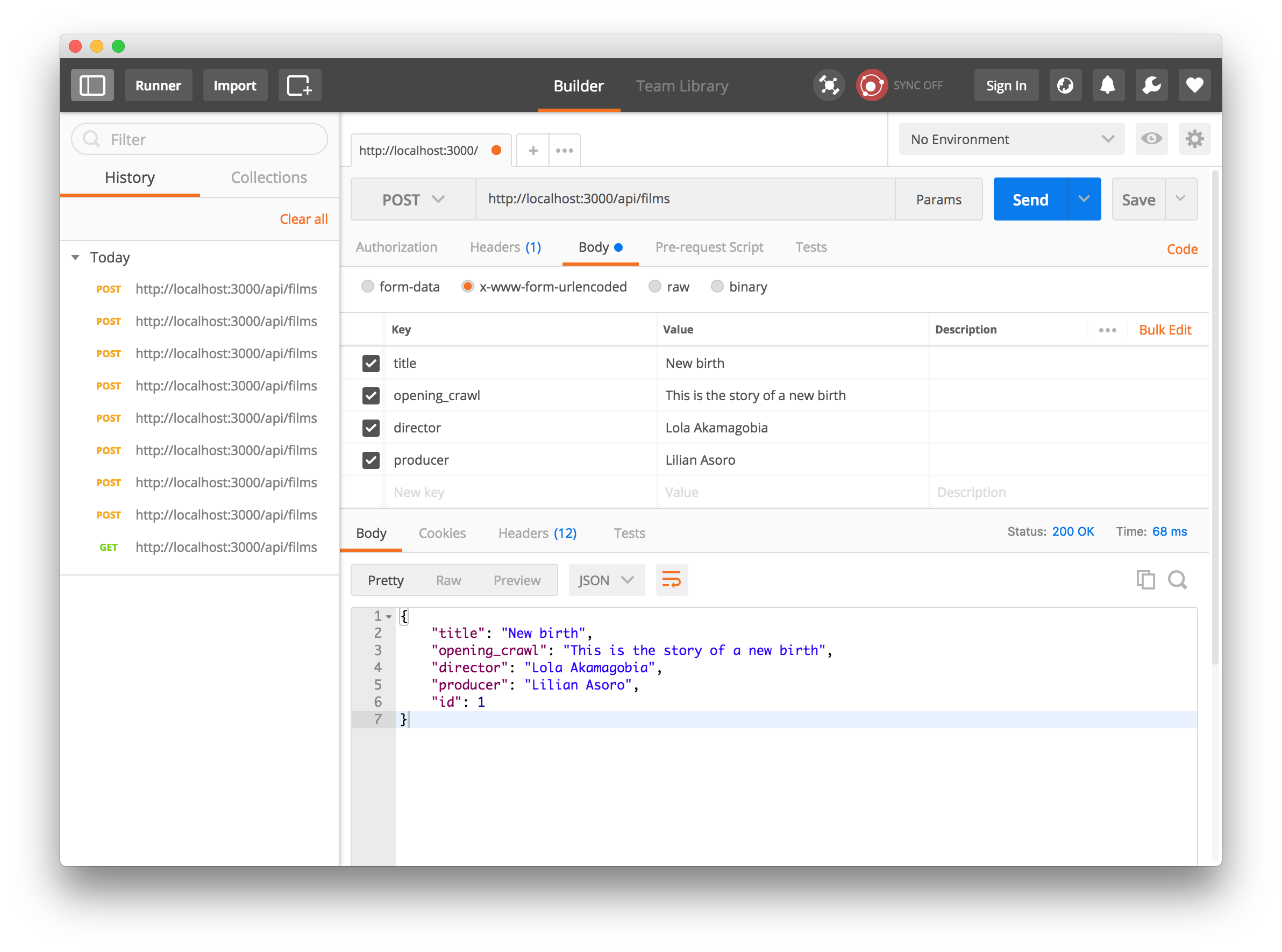Screen dimensions: 1282x952
Task: Click the notification bell icon
Action: coord(1109,84)
